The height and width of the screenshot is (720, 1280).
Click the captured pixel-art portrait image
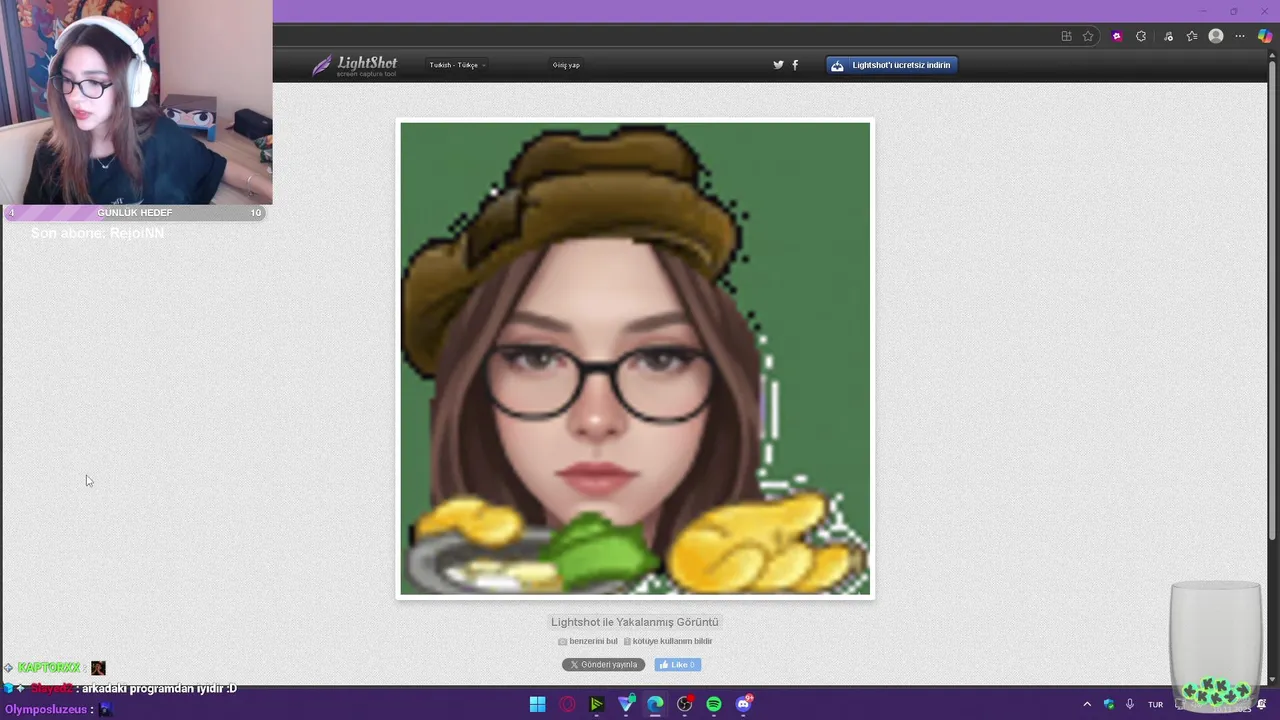click(x=635, y=359)
